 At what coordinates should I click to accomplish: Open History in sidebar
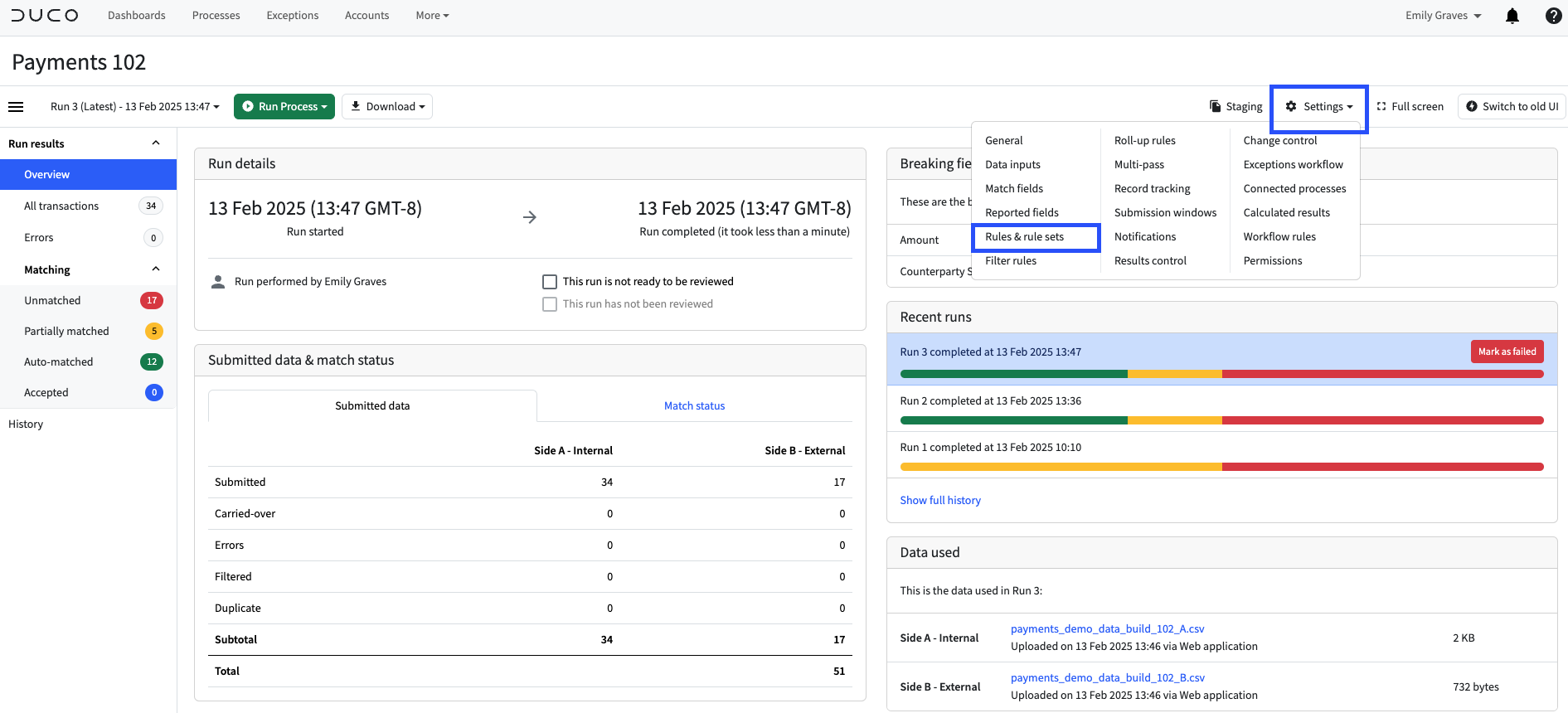tap(26, 424)
